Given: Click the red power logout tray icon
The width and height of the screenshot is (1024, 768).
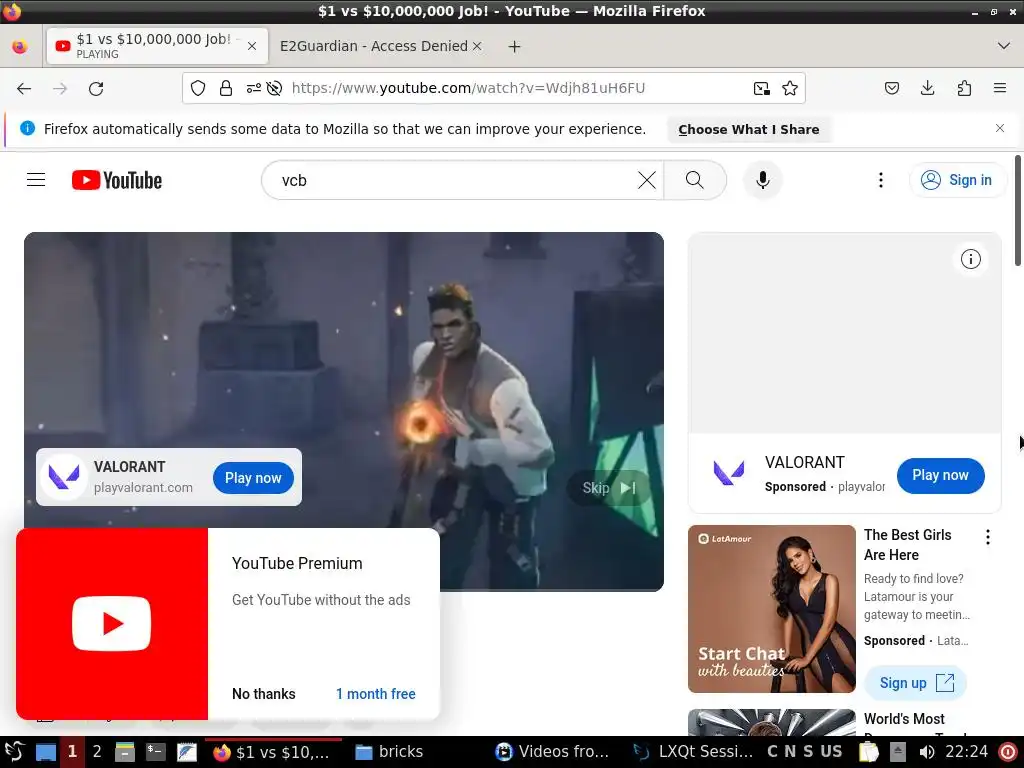Looking at the screenshot, I should pos(1008,752).
